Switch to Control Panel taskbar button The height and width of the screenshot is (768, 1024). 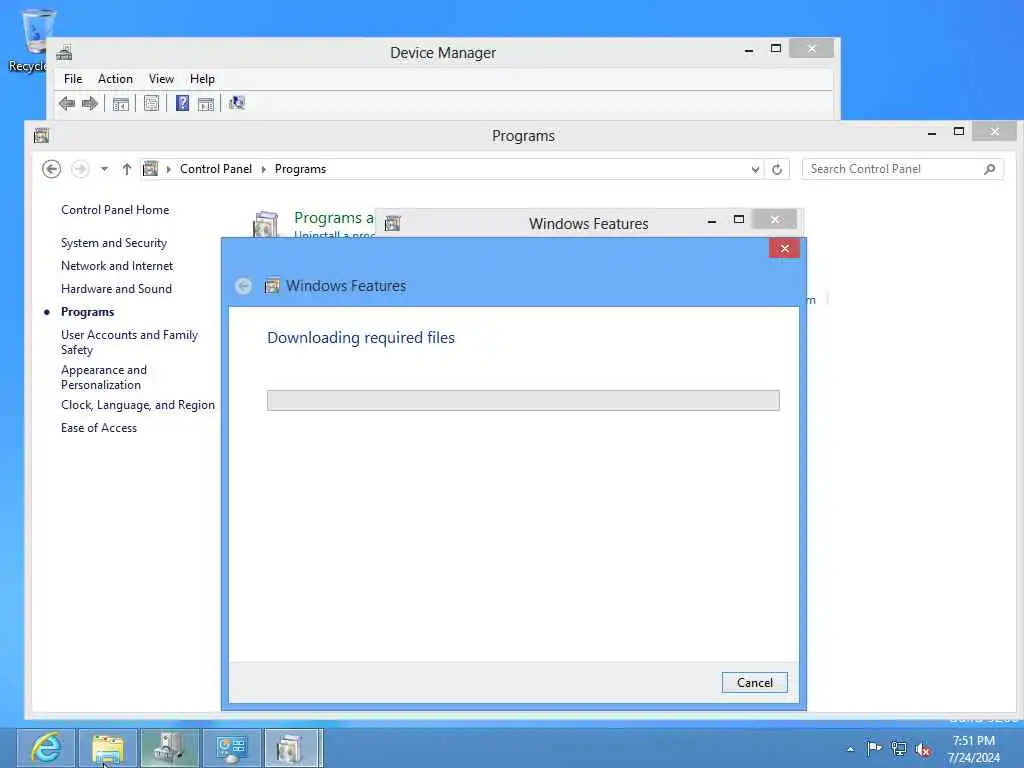pyautogui.click(x=232, y=748)
